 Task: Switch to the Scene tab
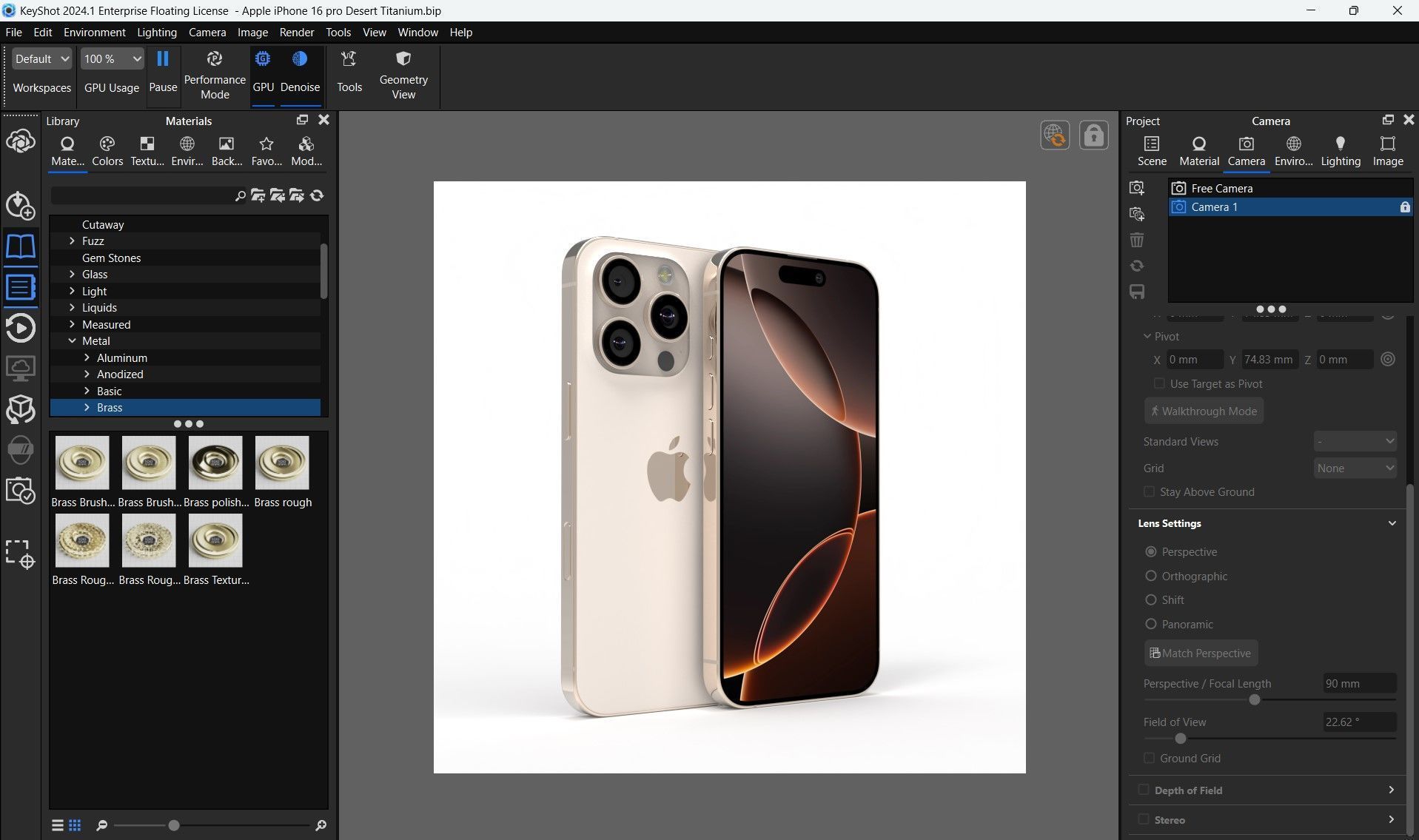[x=1152, y=151]
